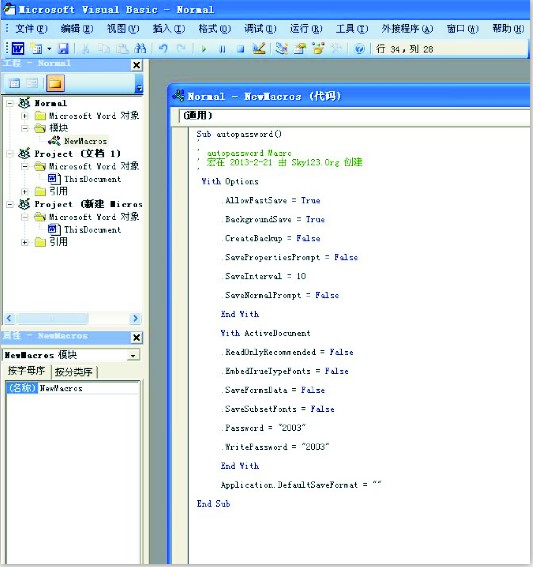Collapse the Project (新建 Micros...) node
533x567 pixels.
click(x=10, y=204)
